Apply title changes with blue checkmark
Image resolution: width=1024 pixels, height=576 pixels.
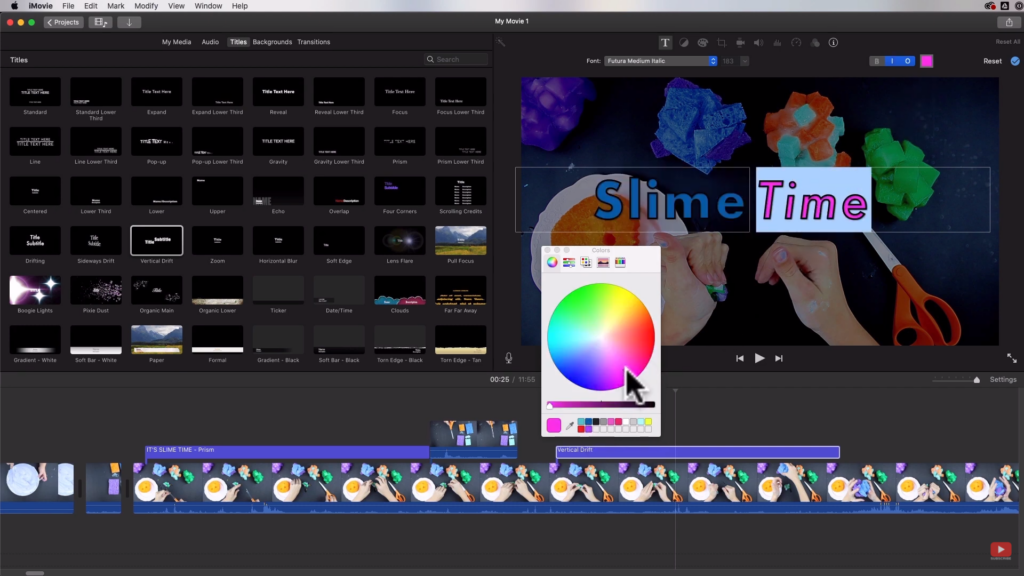point(1015,61)
